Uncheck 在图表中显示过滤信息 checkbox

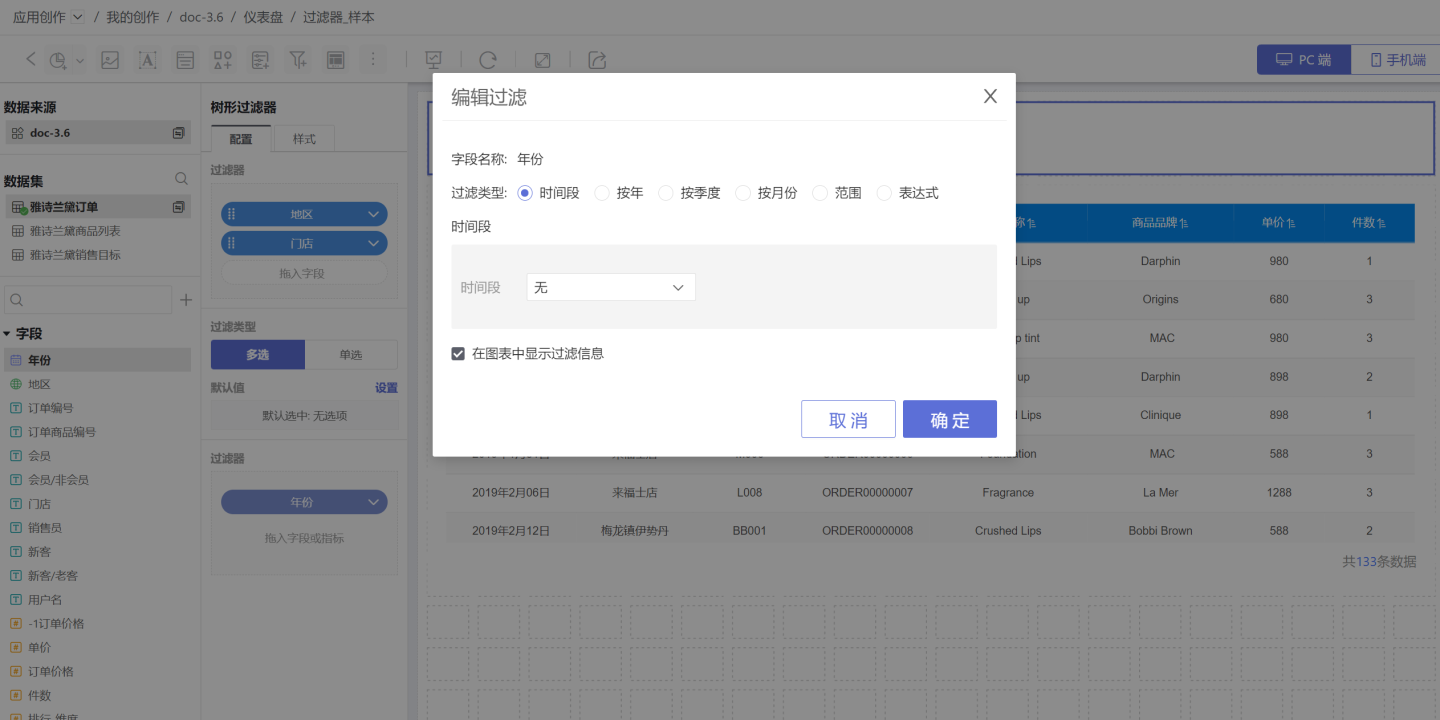(458, 354)
